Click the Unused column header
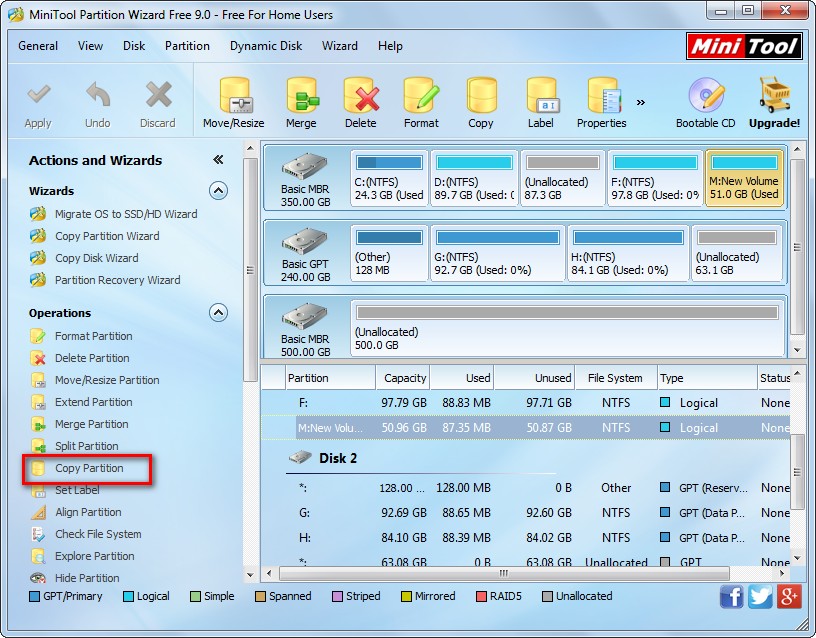The image size is (816, 638). pyautogui.click(x=534, y=378)
